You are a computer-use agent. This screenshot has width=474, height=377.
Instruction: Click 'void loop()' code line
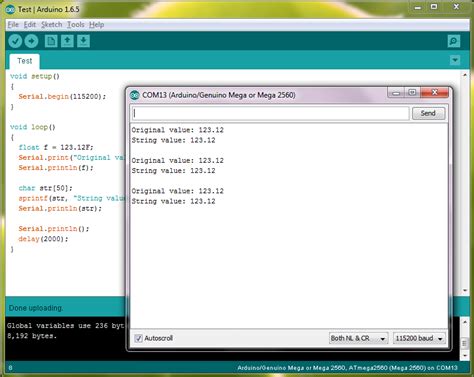click(x=33, y=127)
